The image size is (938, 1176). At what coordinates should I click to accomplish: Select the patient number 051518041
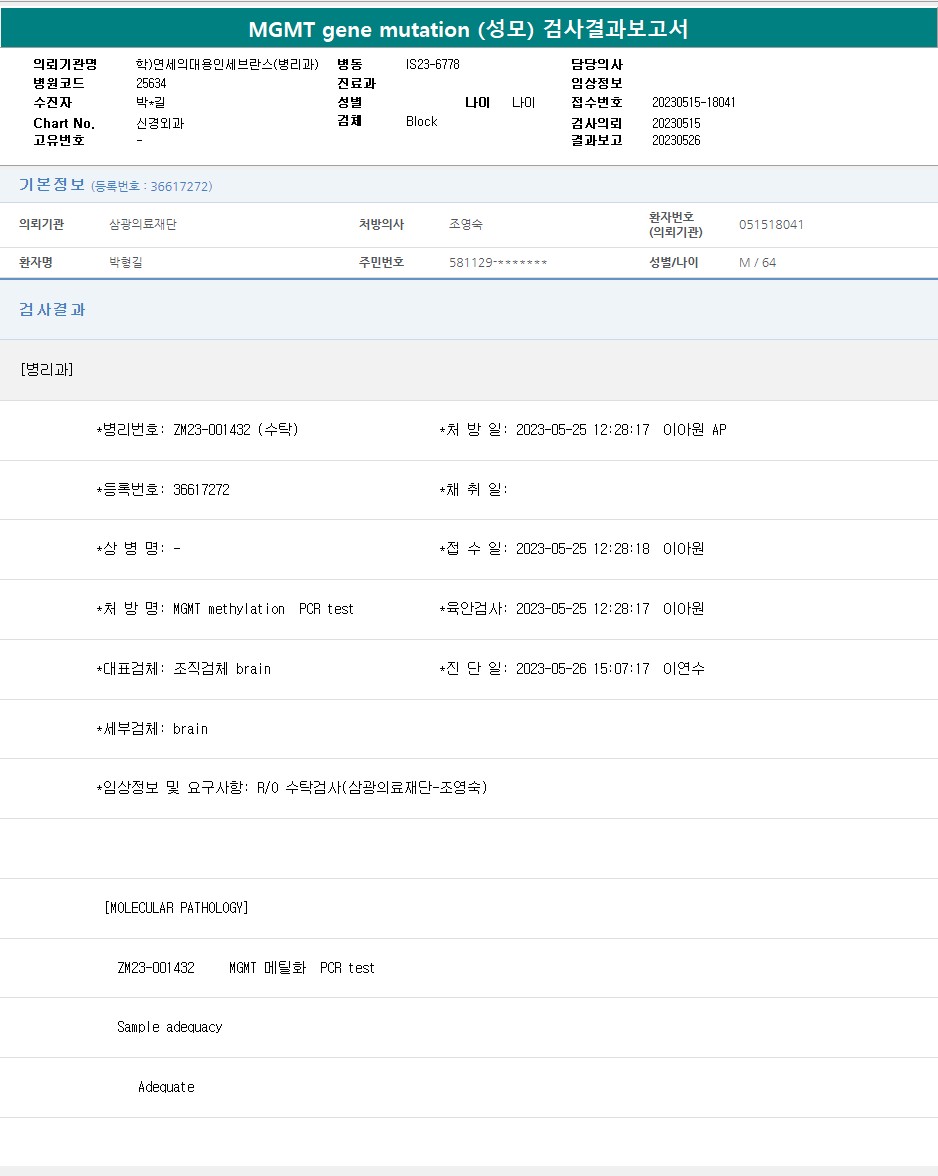(x=770, y=225)
